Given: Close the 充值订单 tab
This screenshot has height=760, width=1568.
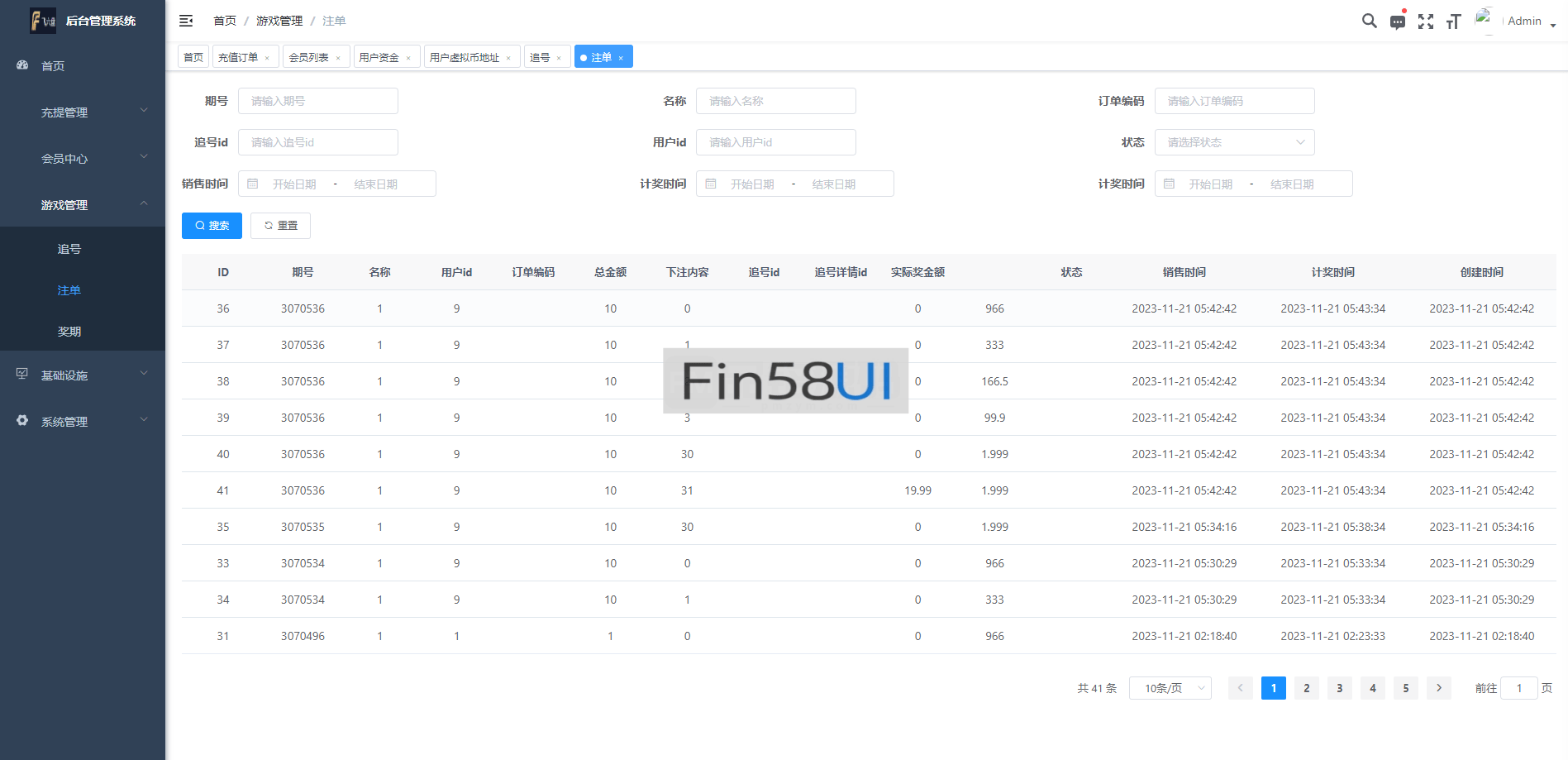Looking at the screenshot, I should click(267, 58).
